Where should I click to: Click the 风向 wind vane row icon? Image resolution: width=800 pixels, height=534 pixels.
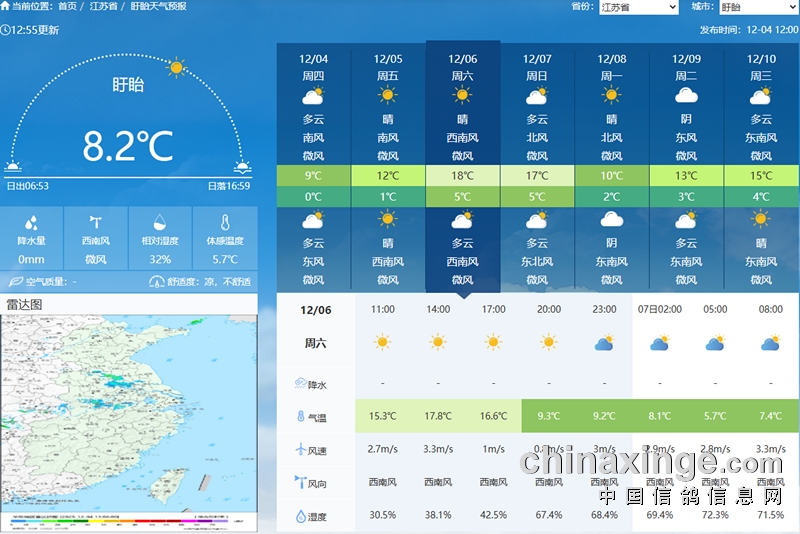300,483
